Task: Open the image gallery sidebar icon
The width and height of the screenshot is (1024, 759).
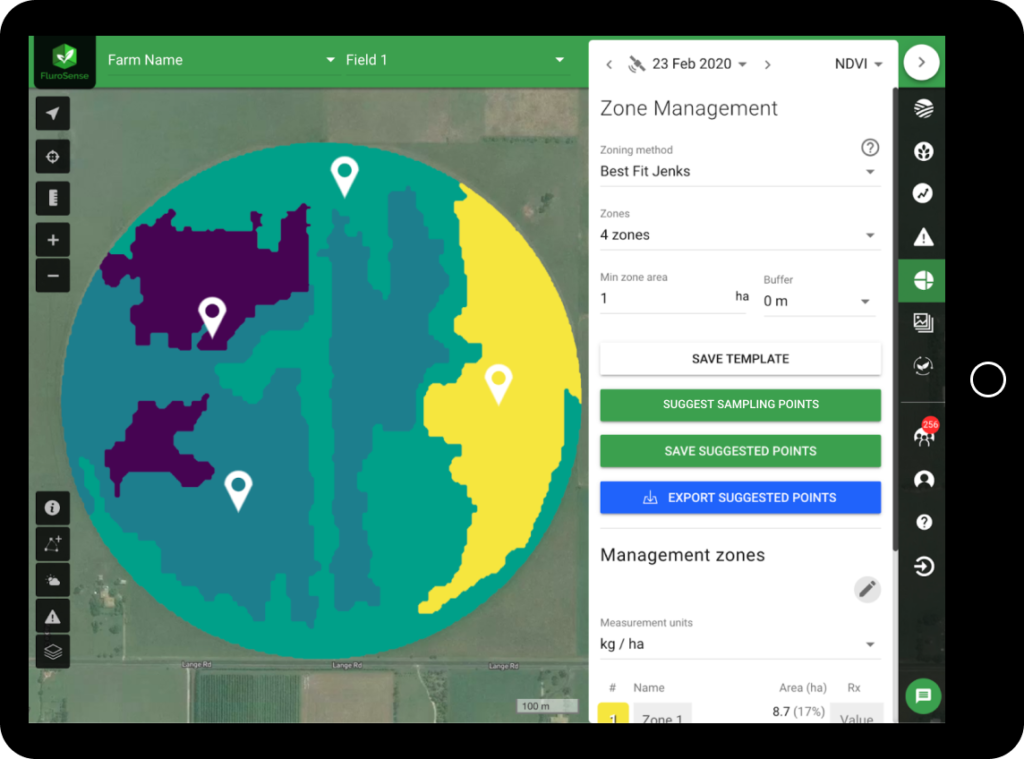Action: [x=923, y=323]
